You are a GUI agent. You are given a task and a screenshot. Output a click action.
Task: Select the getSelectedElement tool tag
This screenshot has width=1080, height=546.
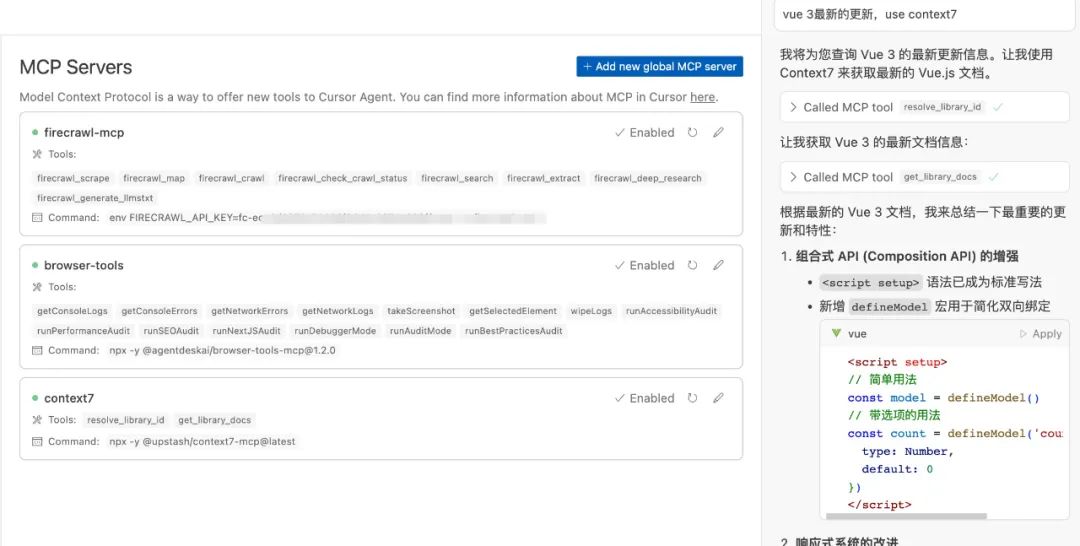tap(512, 311)
